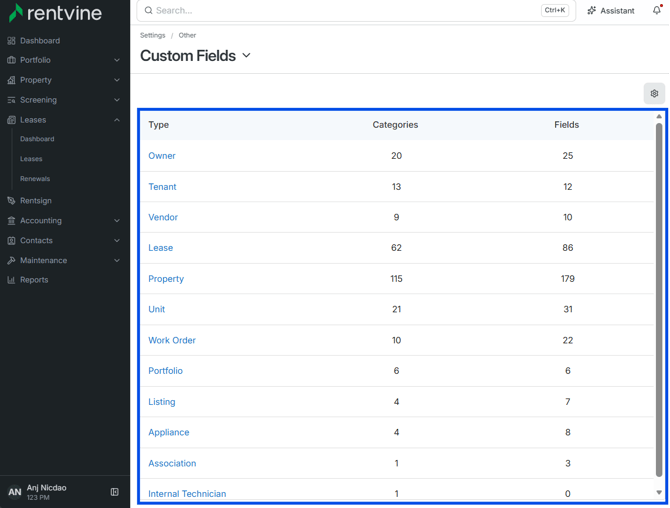This screenshot has height=508, width=670.
Task: Click the Reports chart icon
Action: [12, 280]
